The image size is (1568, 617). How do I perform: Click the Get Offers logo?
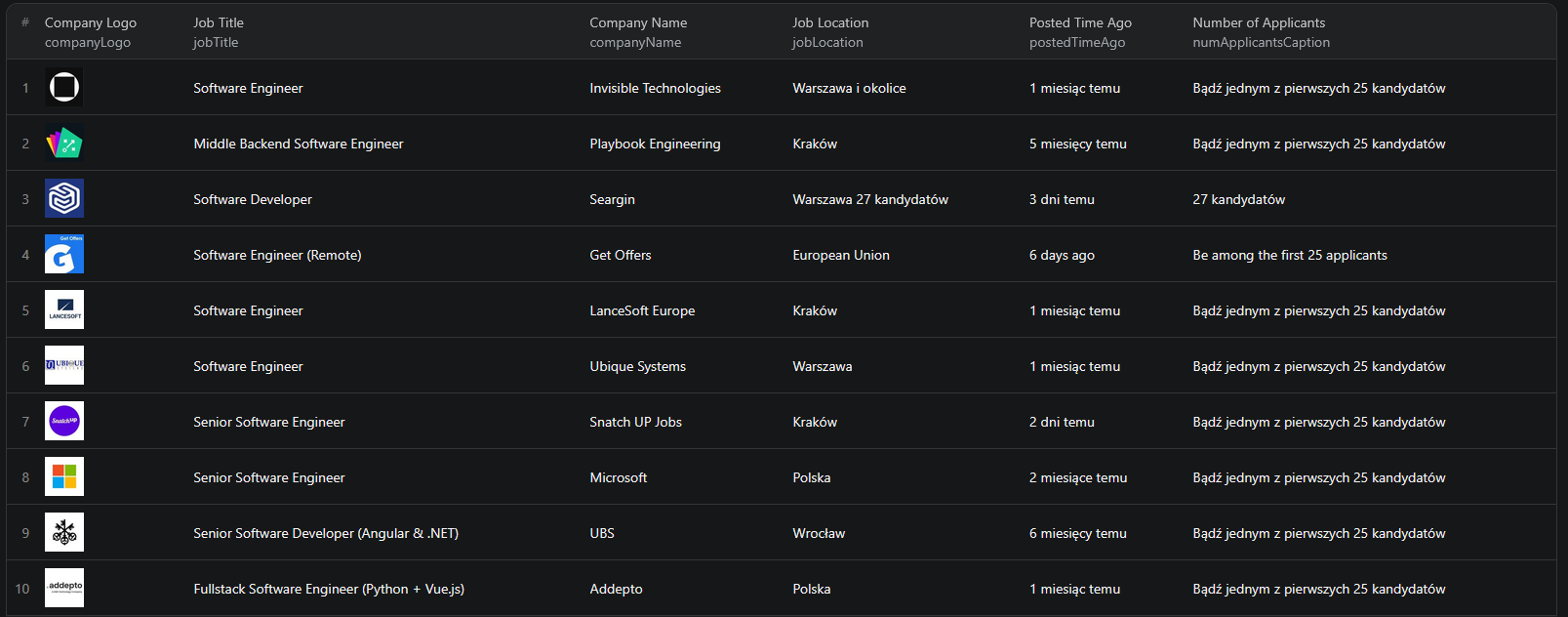point(64,255)
